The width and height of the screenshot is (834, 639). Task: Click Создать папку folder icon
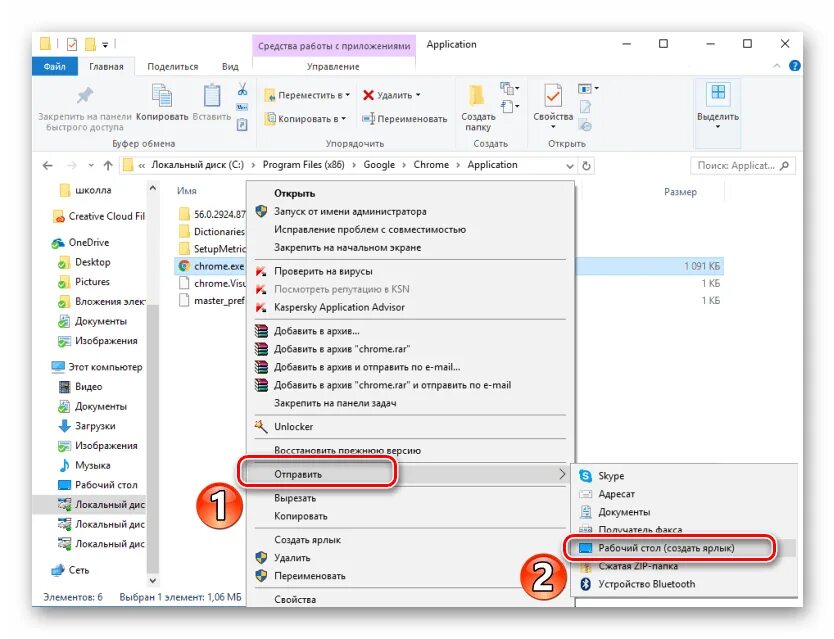[x=477, y=95]
